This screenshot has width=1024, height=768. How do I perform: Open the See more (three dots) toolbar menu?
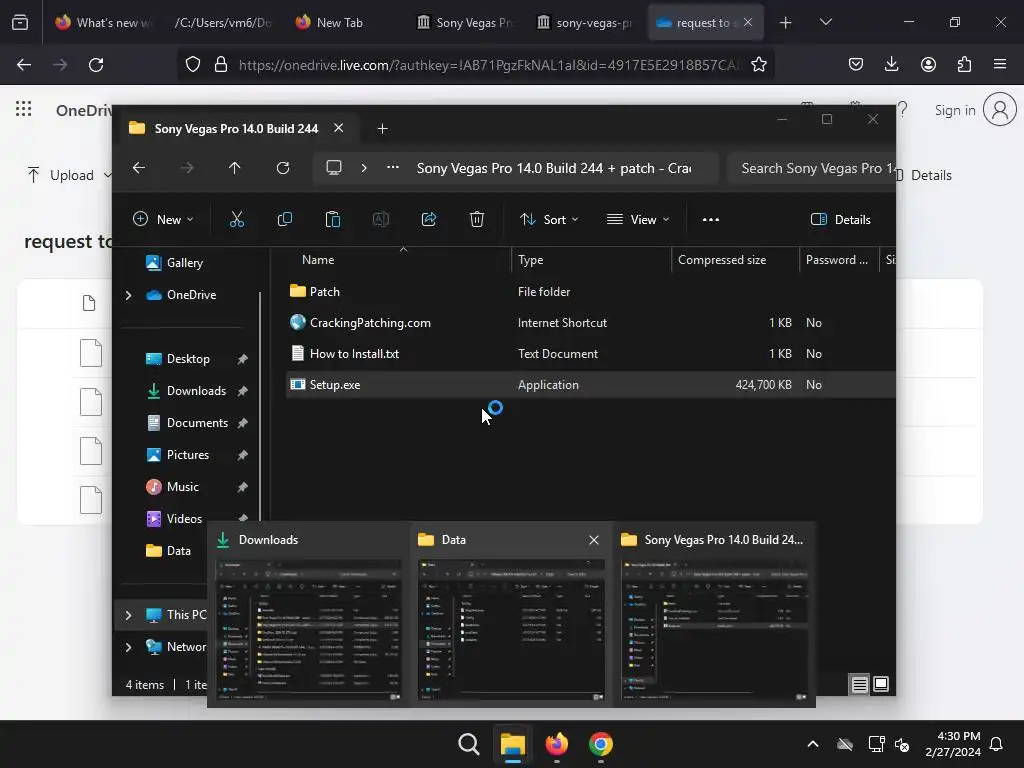point(711,219)
